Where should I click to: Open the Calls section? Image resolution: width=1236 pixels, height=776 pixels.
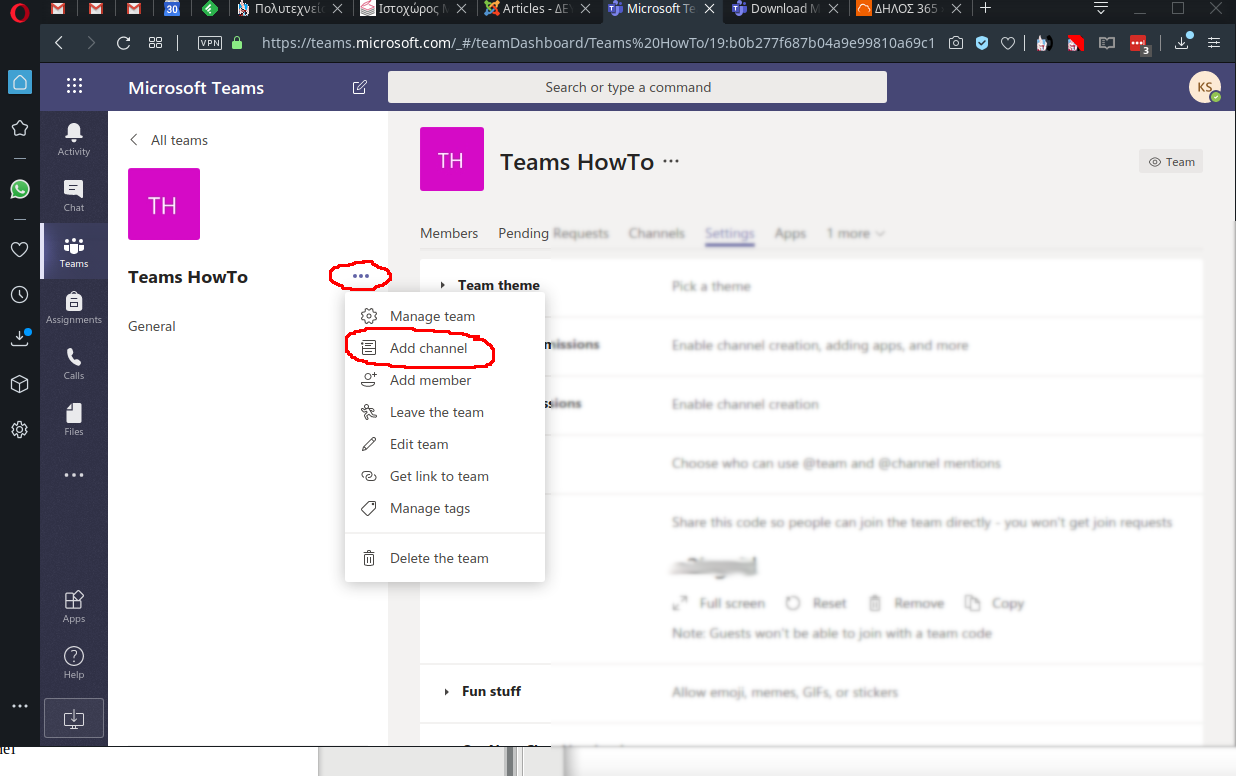coord(74,362)
